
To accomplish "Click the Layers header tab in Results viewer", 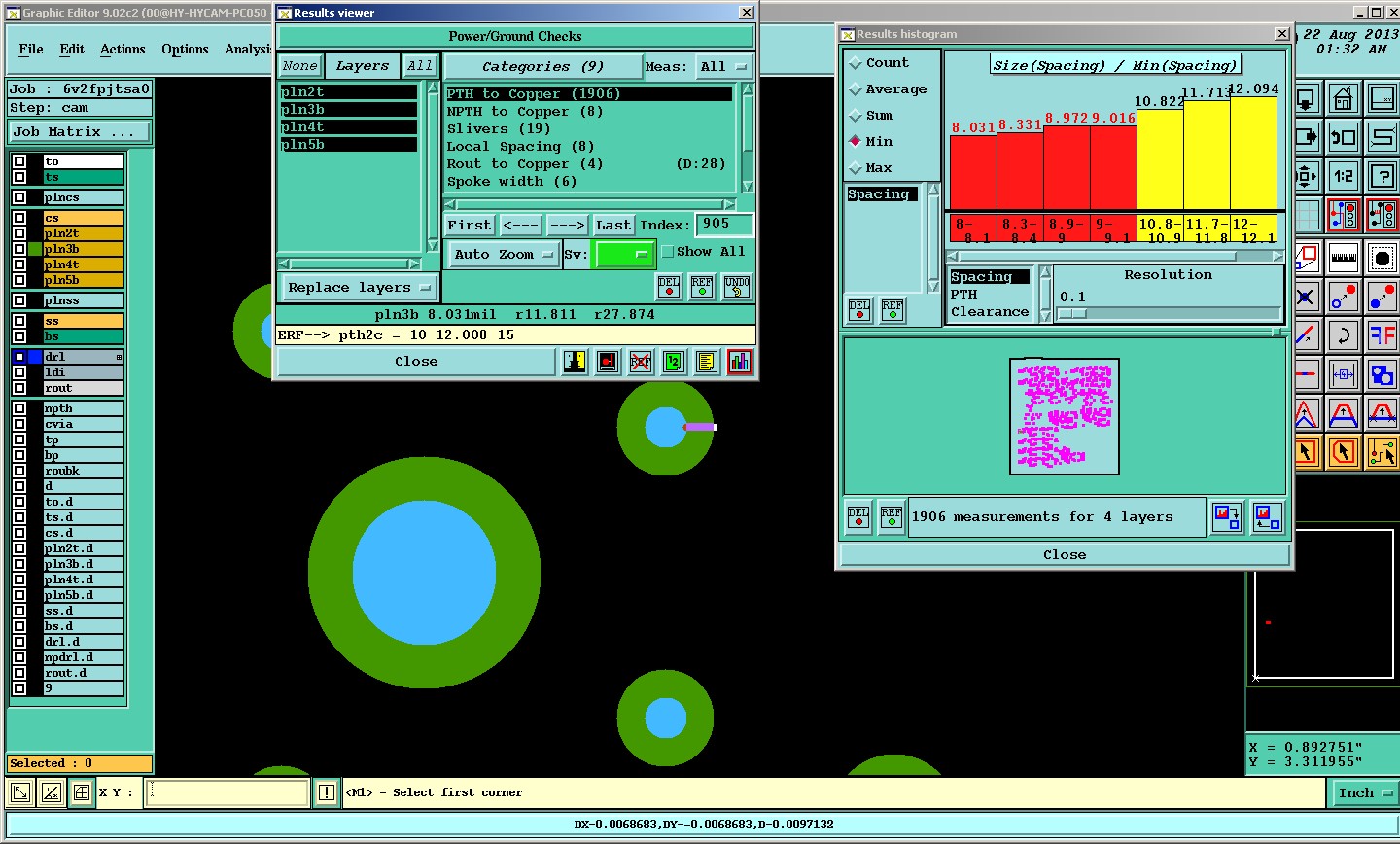I will [362, 66].
